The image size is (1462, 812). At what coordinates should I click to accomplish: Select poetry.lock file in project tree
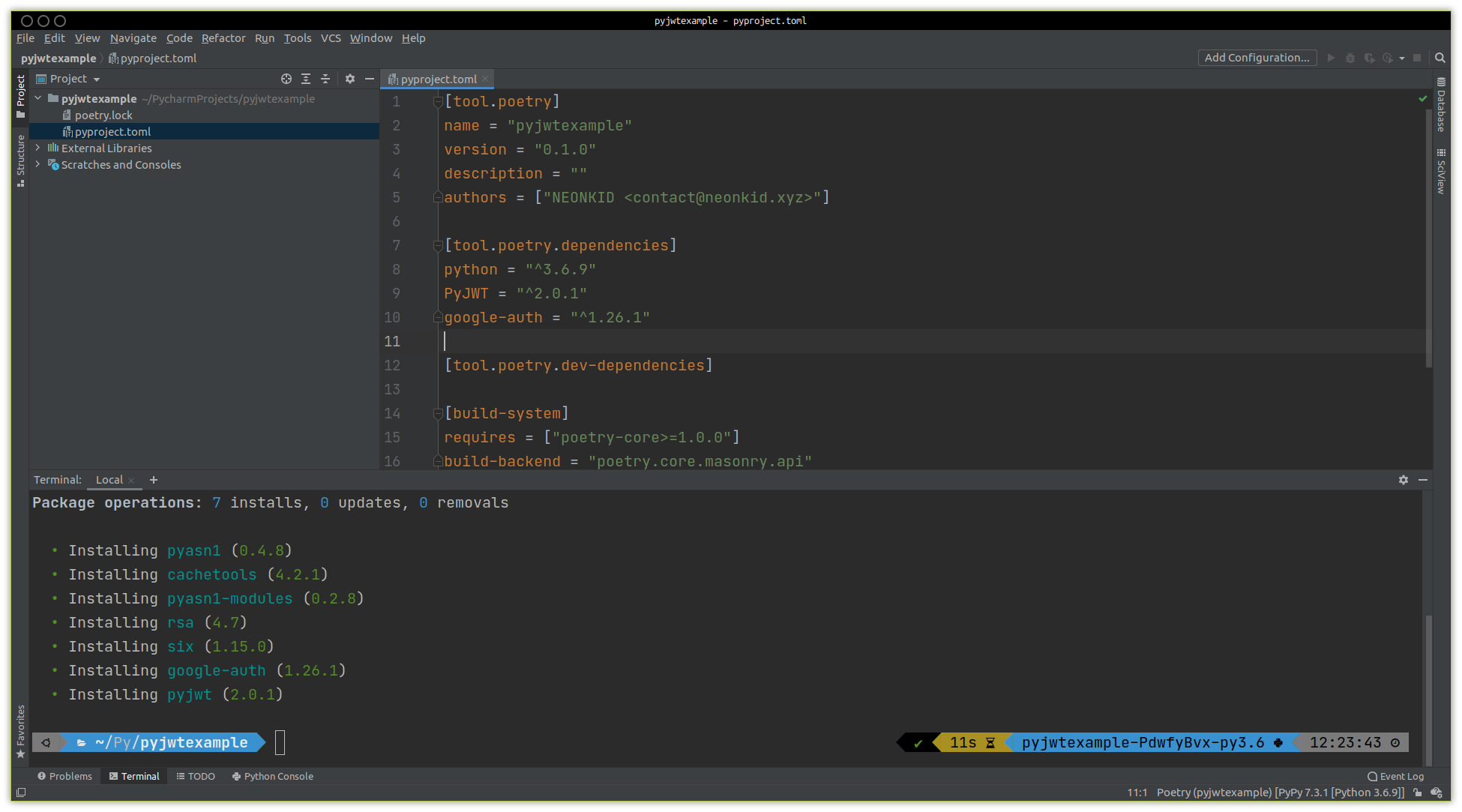pyautogui.click(x=103, y=115)
